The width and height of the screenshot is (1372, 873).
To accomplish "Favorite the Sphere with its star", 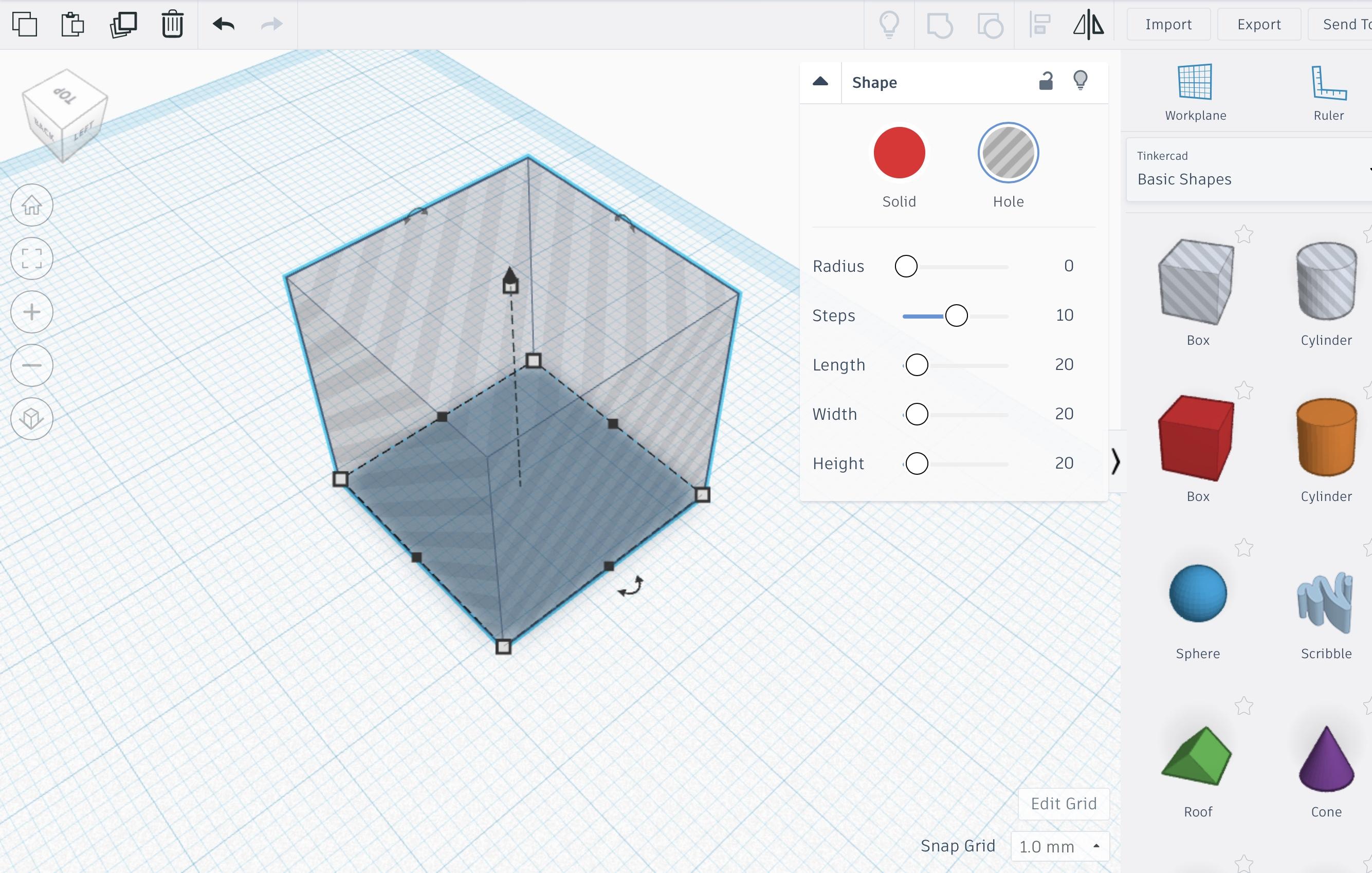I will [1244, 548].
